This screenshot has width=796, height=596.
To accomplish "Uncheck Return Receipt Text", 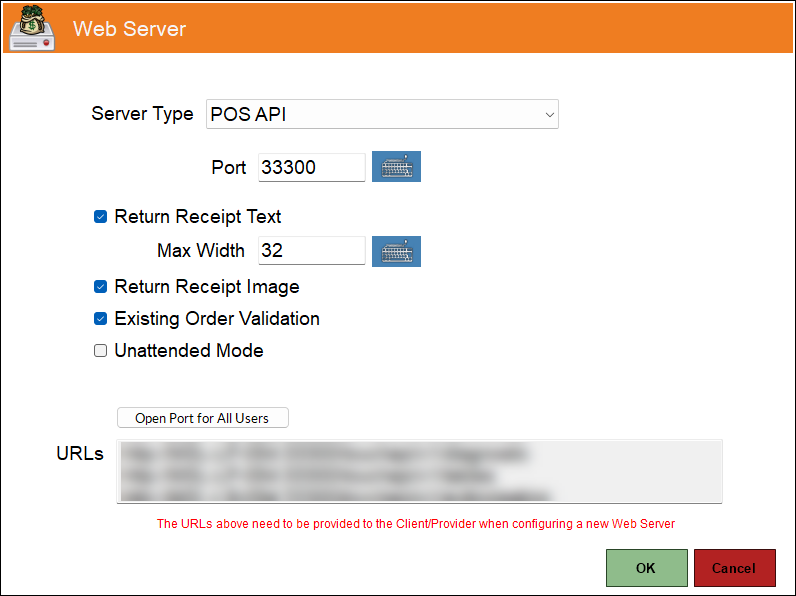I will point(100,217).
